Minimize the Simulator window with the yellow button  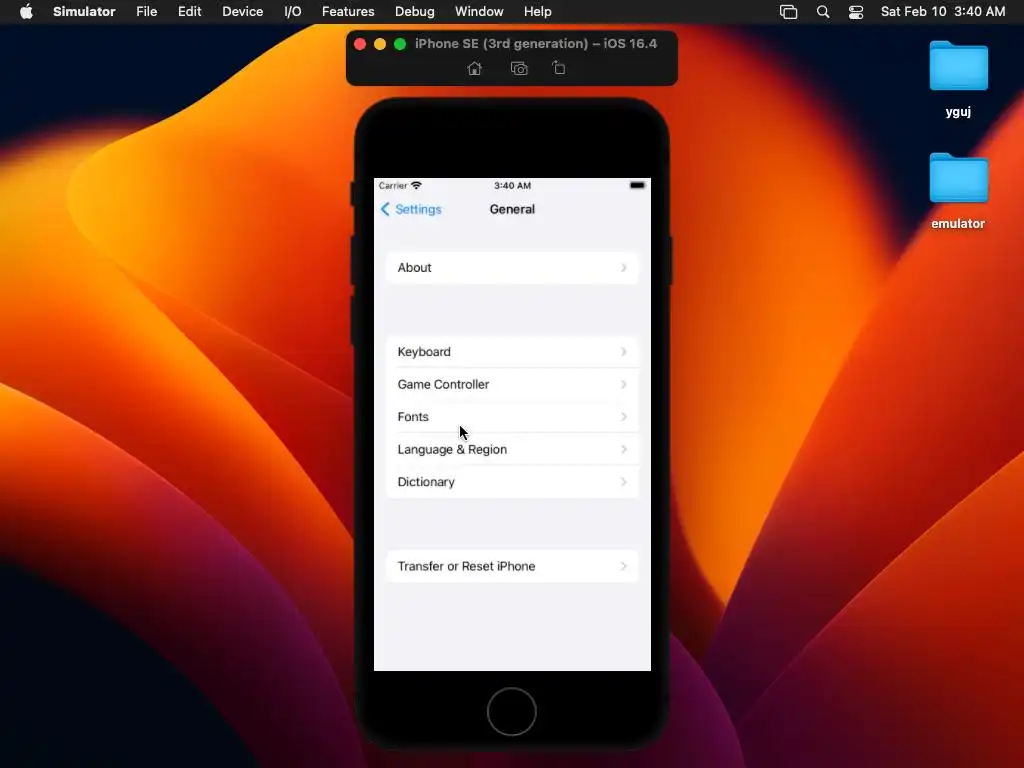[380, 44]
